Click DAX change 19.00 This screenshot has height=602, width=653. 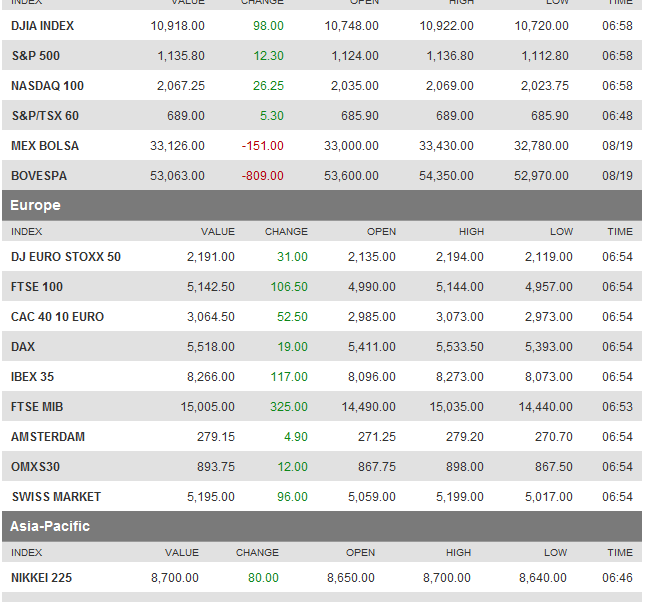click(x=293, y=347)
